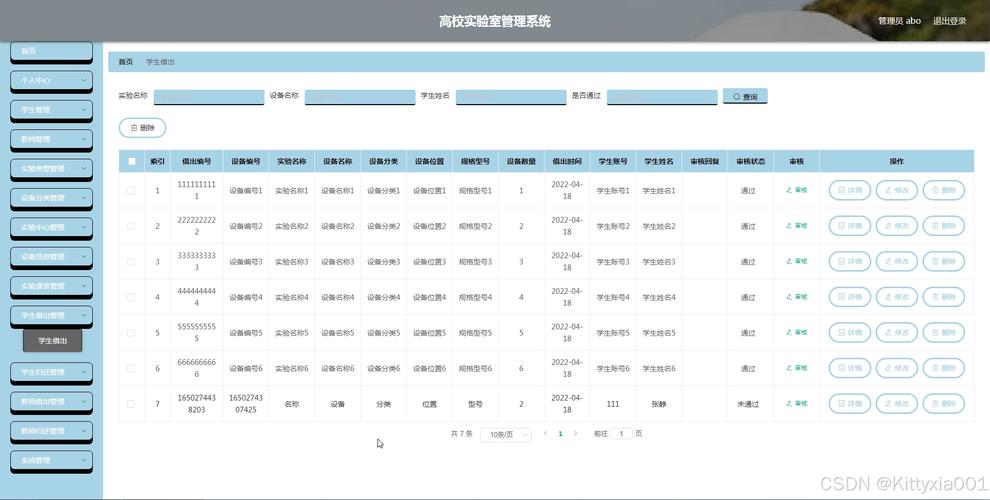Click 管理员 abo in the header
The width and height of the screenshot is (990, 500).
899,21
